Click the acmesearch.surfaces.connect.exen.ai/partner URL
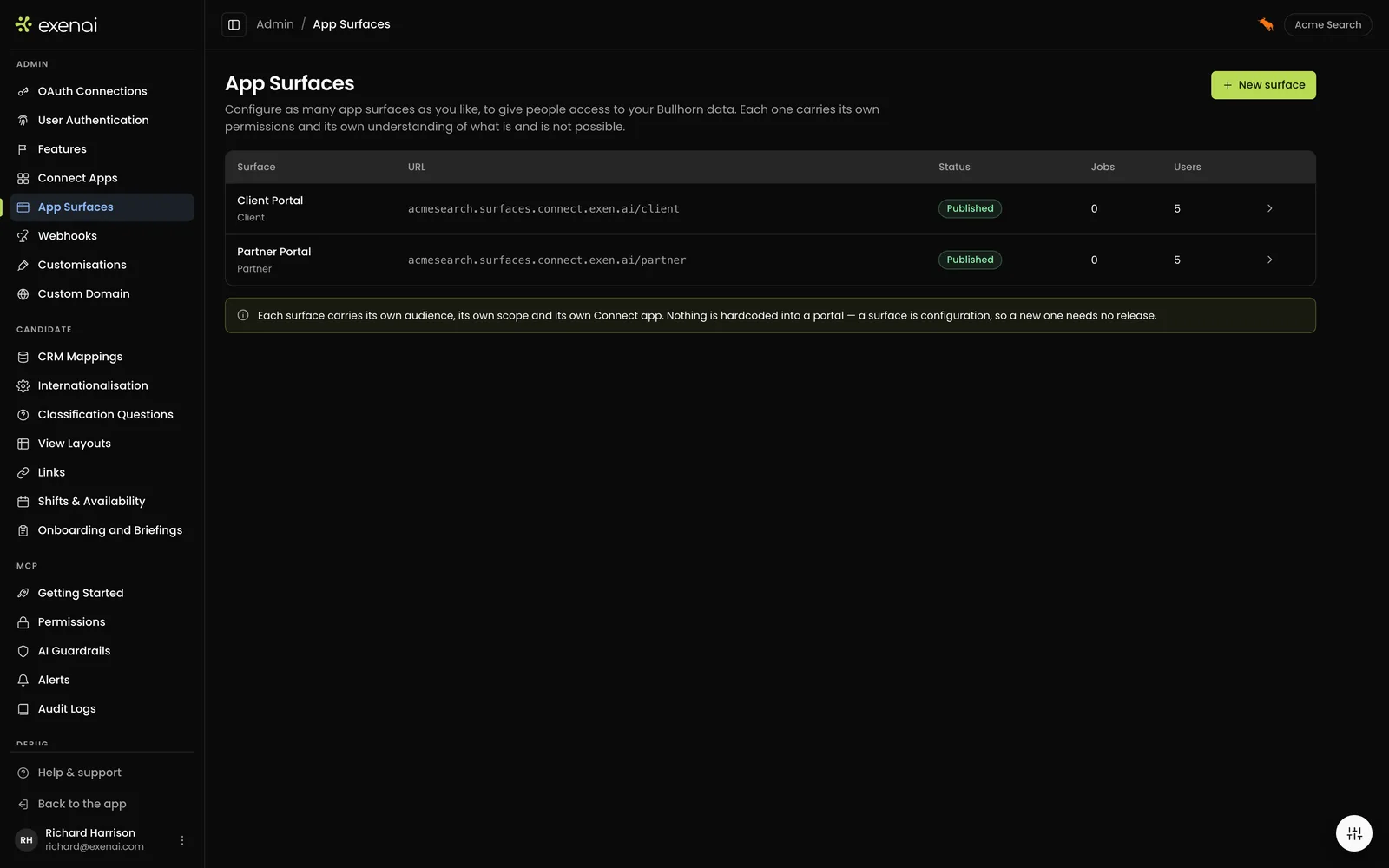This screenshot has height=868, width=1389. pos(547,260)
